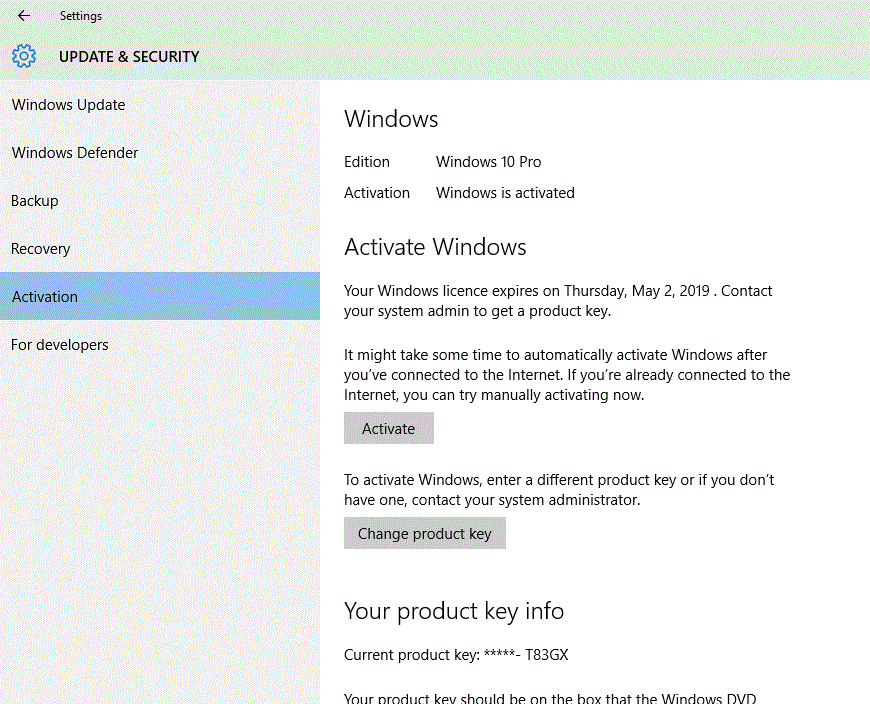Viewport: 870px width, 704px height.
Task: Select Backup in the sidebar
Action: (160, 201)
